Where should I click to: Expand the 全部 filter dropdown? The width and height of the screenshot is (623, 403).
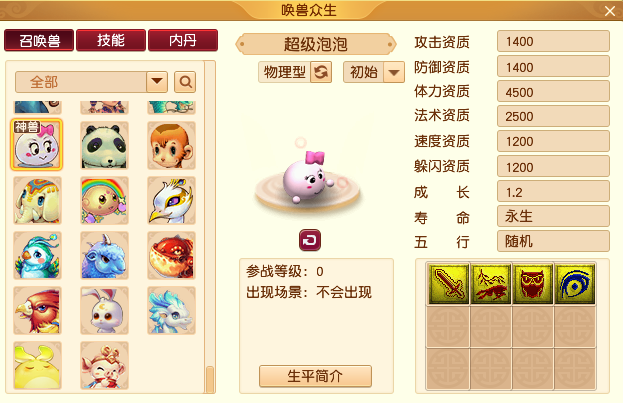(157, 82)
